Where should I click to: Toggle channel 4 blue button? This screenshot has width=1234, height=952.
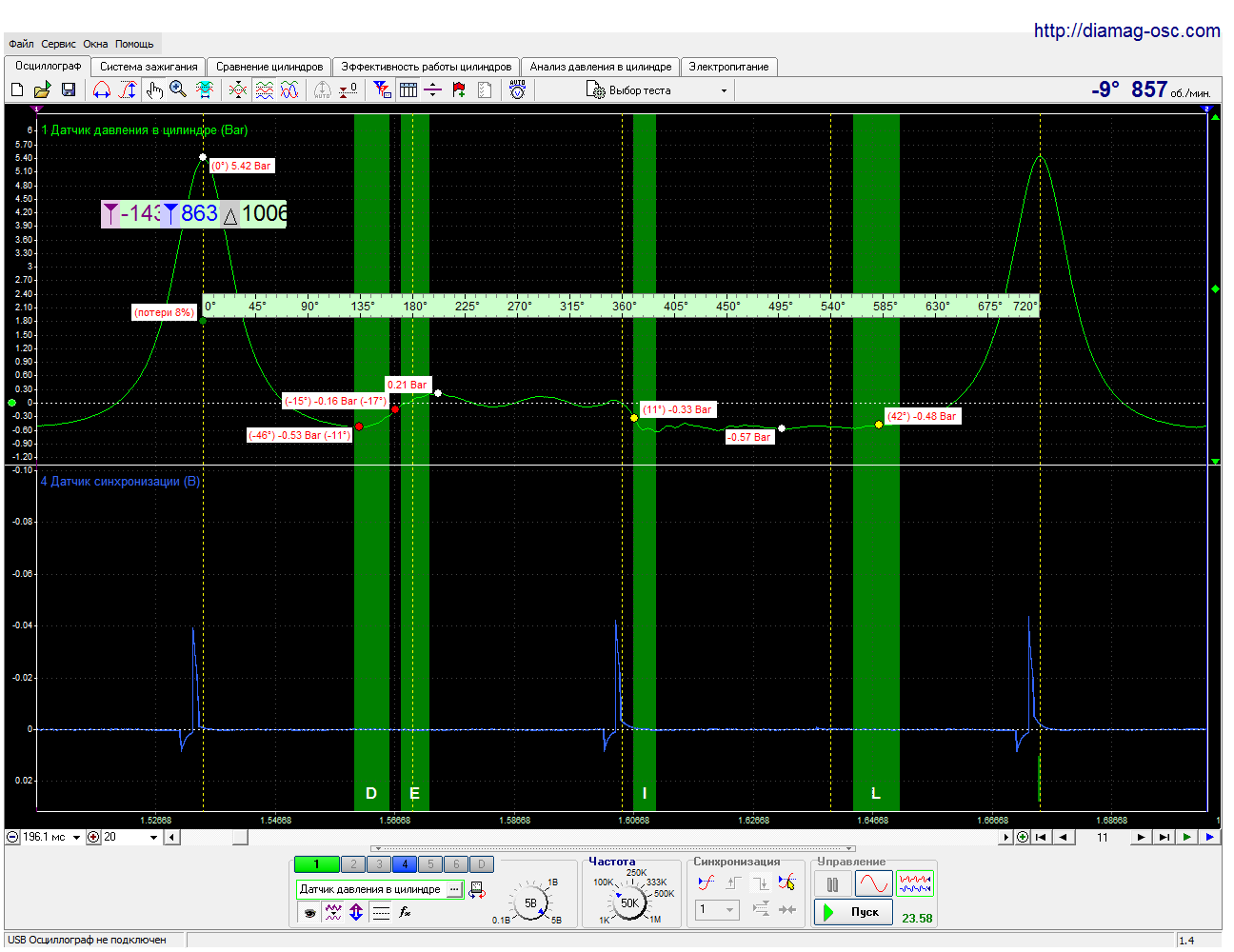tap(405, 864)
